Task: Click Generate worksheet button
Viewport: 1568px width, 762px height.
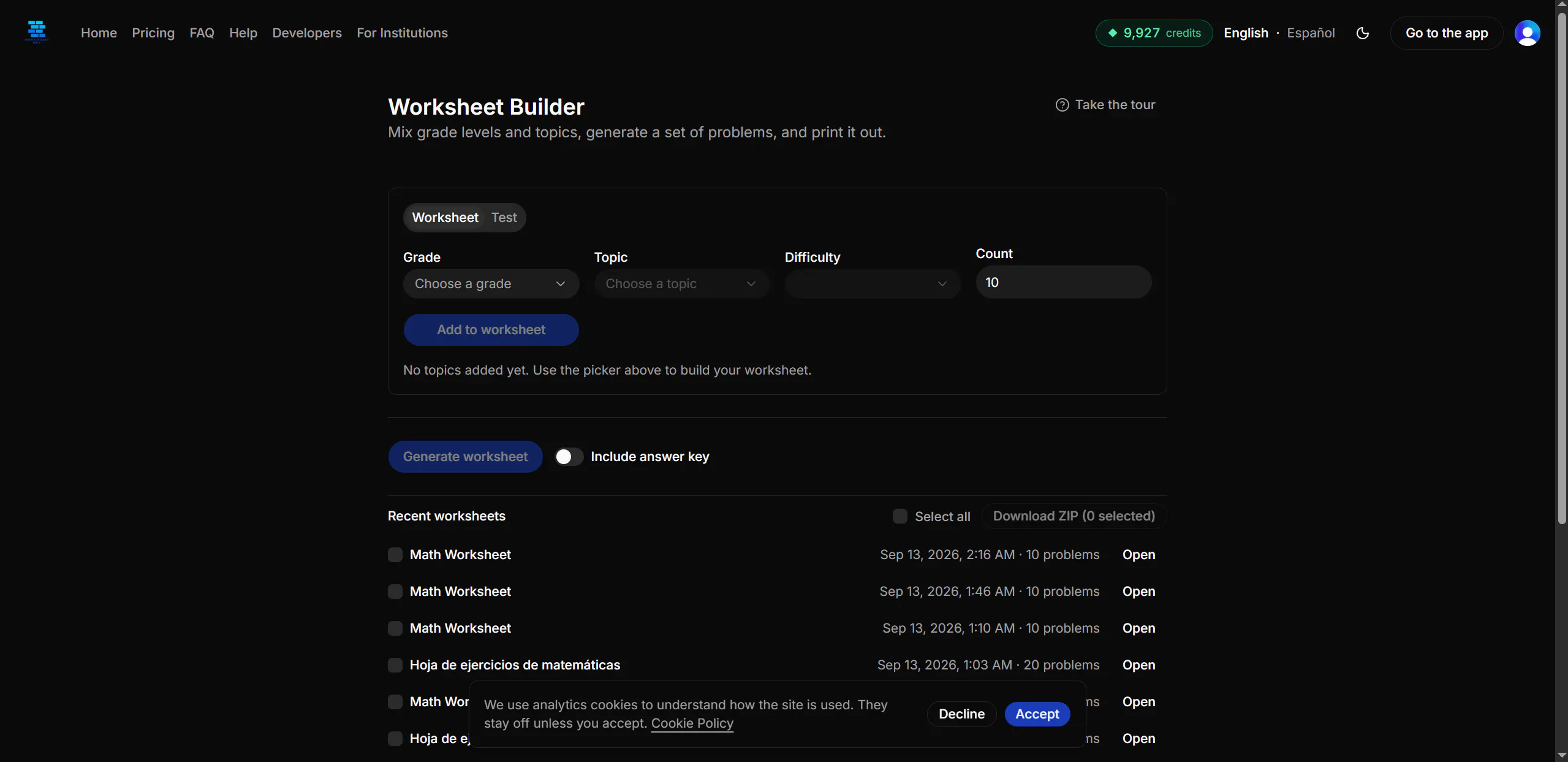Action: 465,457
